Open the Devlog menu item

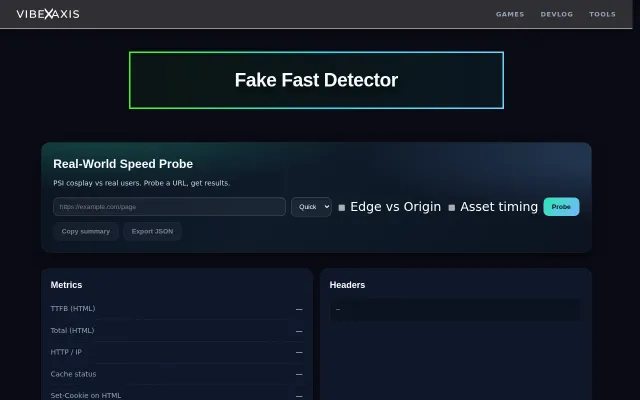[x=557, y=14]
